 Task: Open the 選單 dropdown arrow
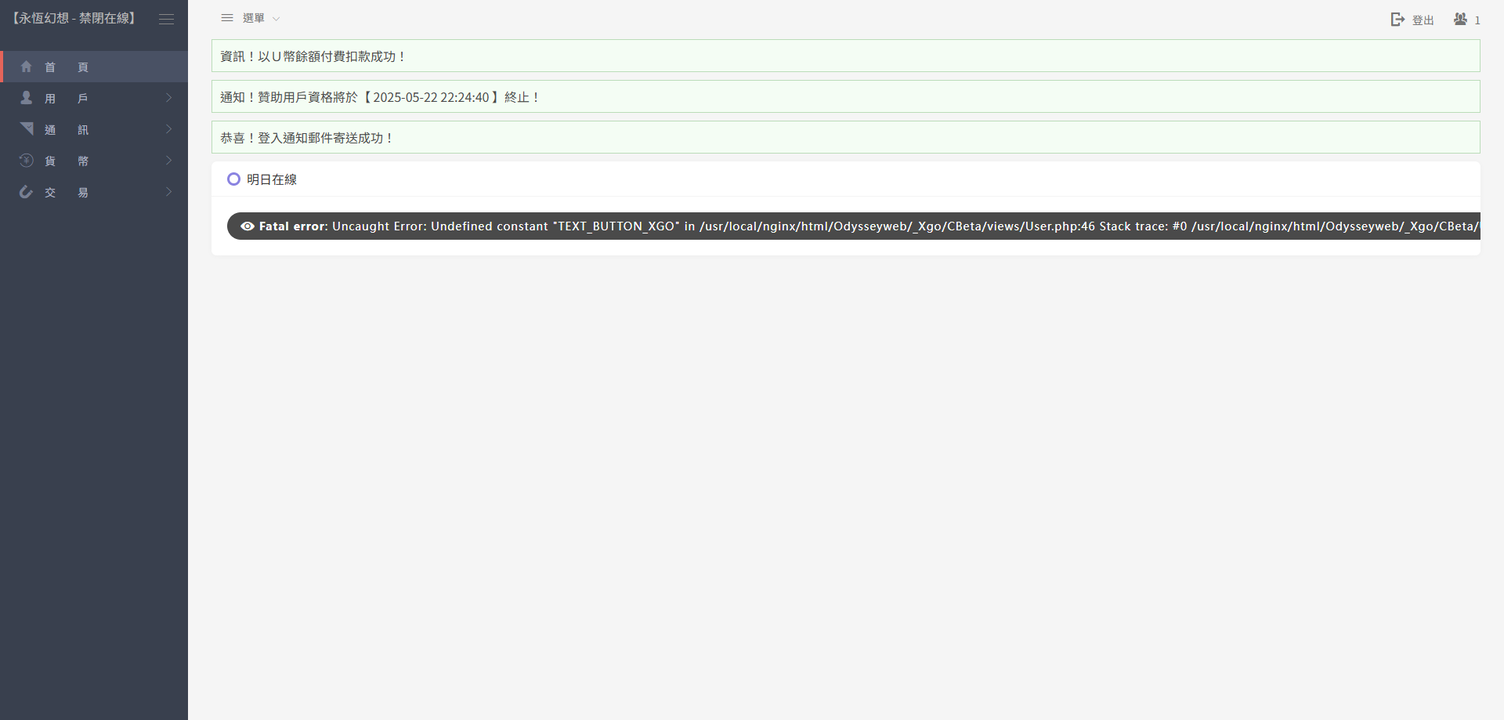point(276,19)
